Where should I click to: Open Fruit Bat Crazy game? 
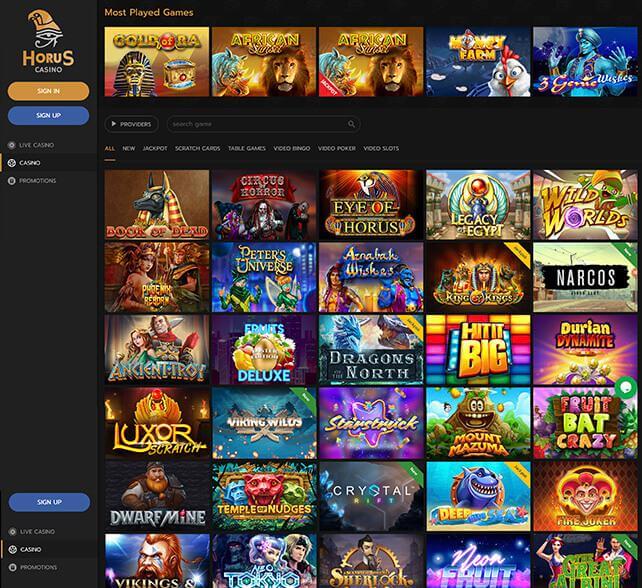point(585,423)
